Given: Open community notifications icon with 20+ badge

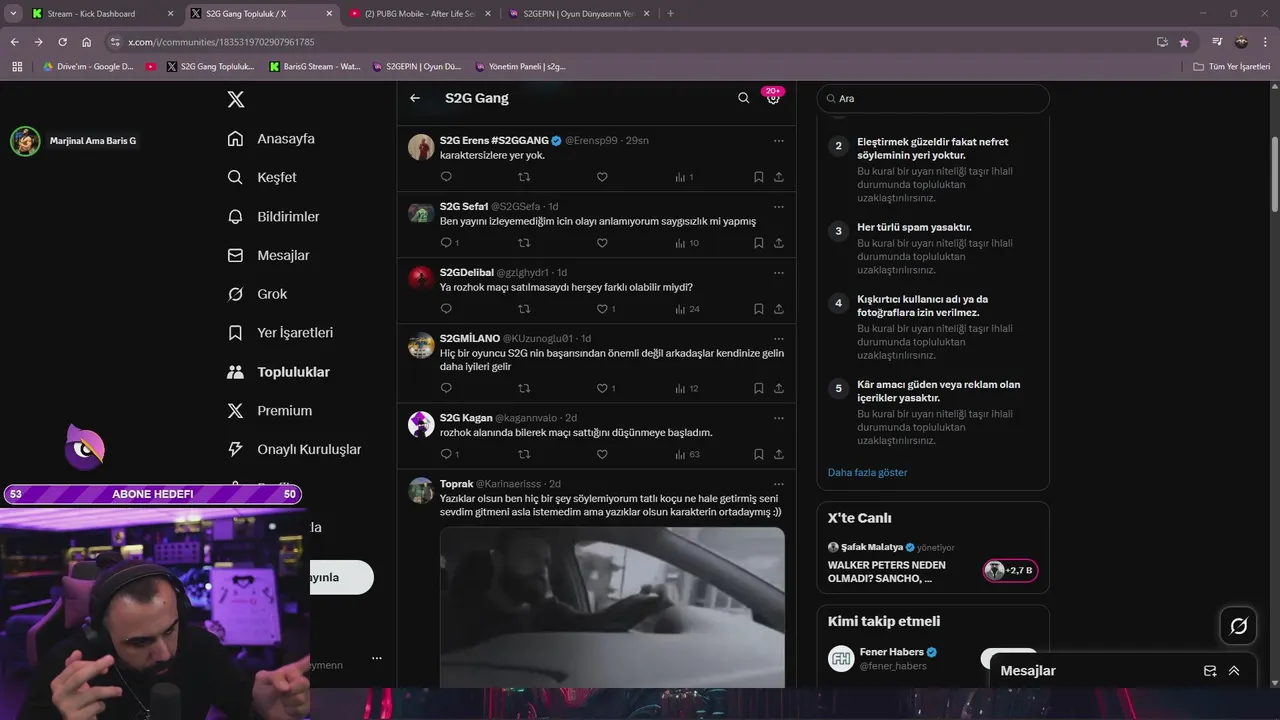Looking at the screenshot, I should (773, 97).
